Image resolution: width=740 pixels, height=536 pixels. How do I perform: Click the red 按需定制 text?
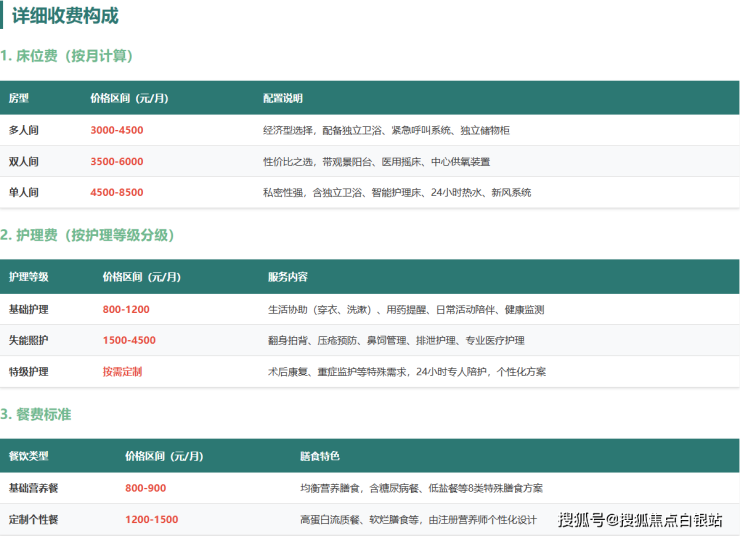click(123, 371)
